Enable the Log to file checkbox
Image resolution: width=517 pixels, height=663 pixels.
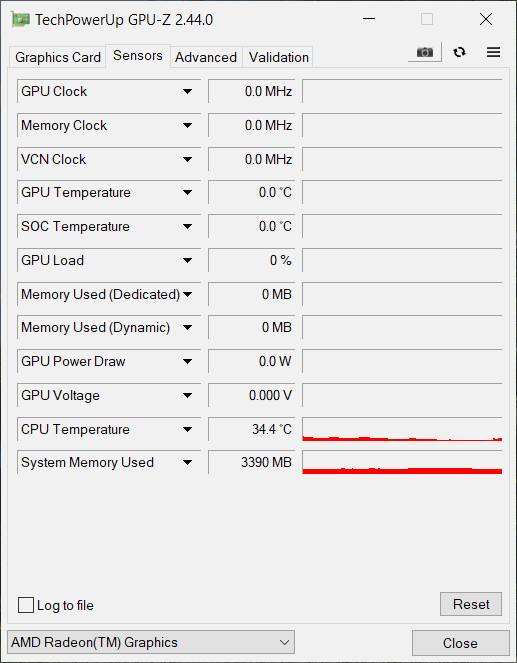tap(26, 605)
